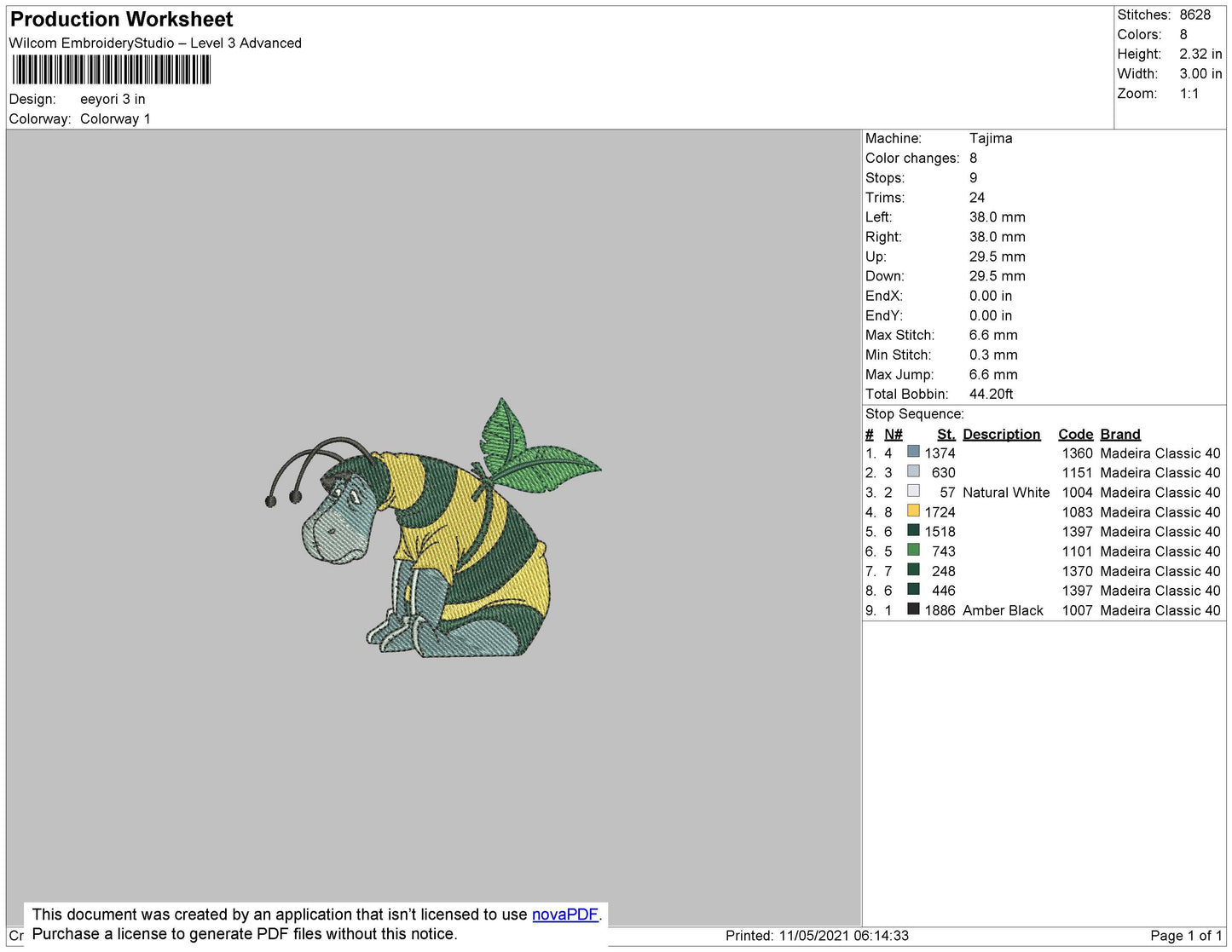The image size is (1232, 952).
Task: Select the Machine value "Tajima"
Action: click(991, 139)
